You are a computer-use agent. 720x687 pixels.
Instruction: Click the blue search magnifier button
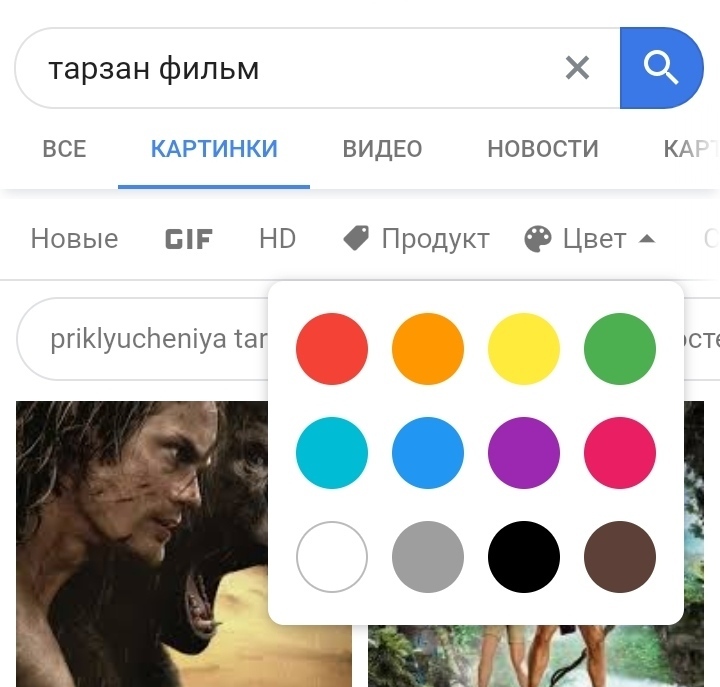[x=661, y=68]
